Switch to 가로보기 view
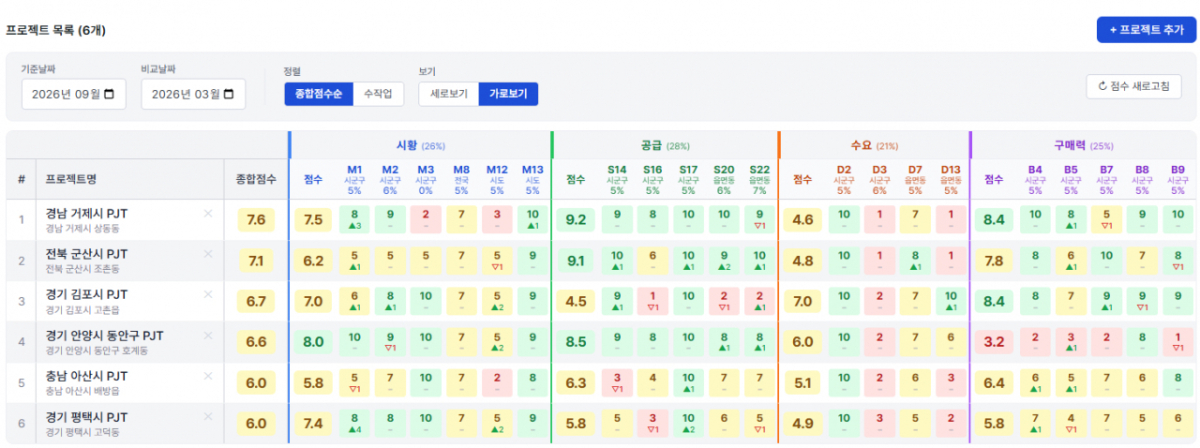Viewport: 1200px width, 448px height. pos(508,94)
